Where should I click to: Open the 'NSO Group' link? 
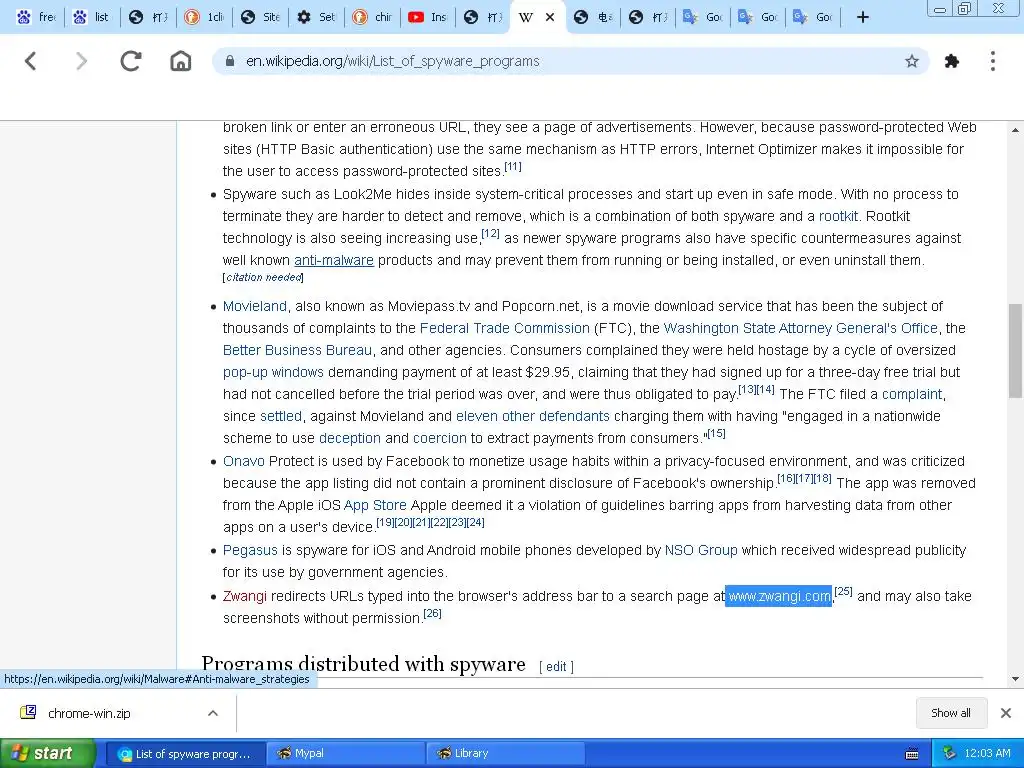click(701, 550)
